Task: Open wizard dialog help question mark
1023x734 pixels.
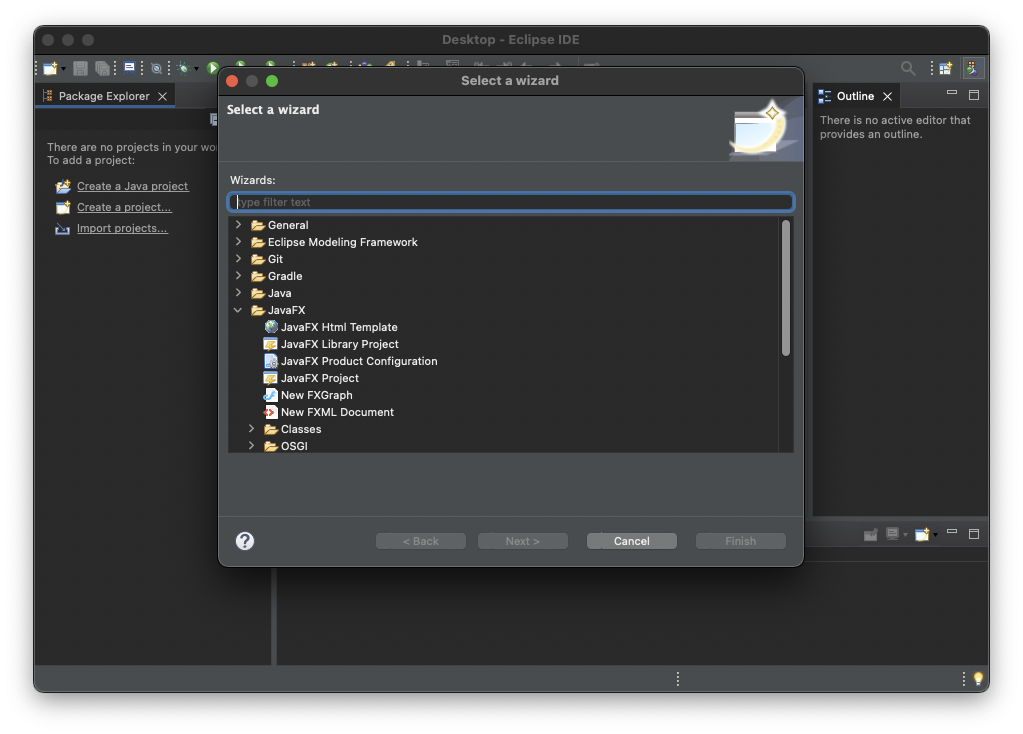Action: [245, 541]
